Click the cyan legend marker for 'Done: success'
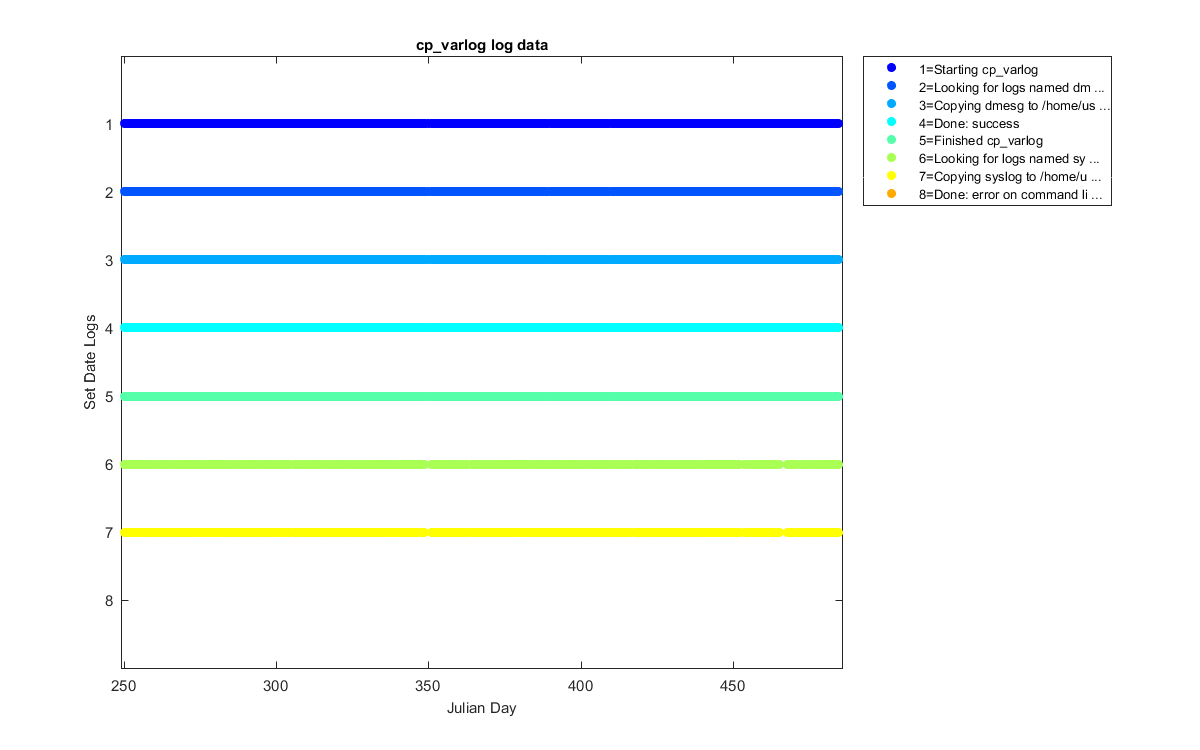The image size is (1200, 750). (891, 122)
